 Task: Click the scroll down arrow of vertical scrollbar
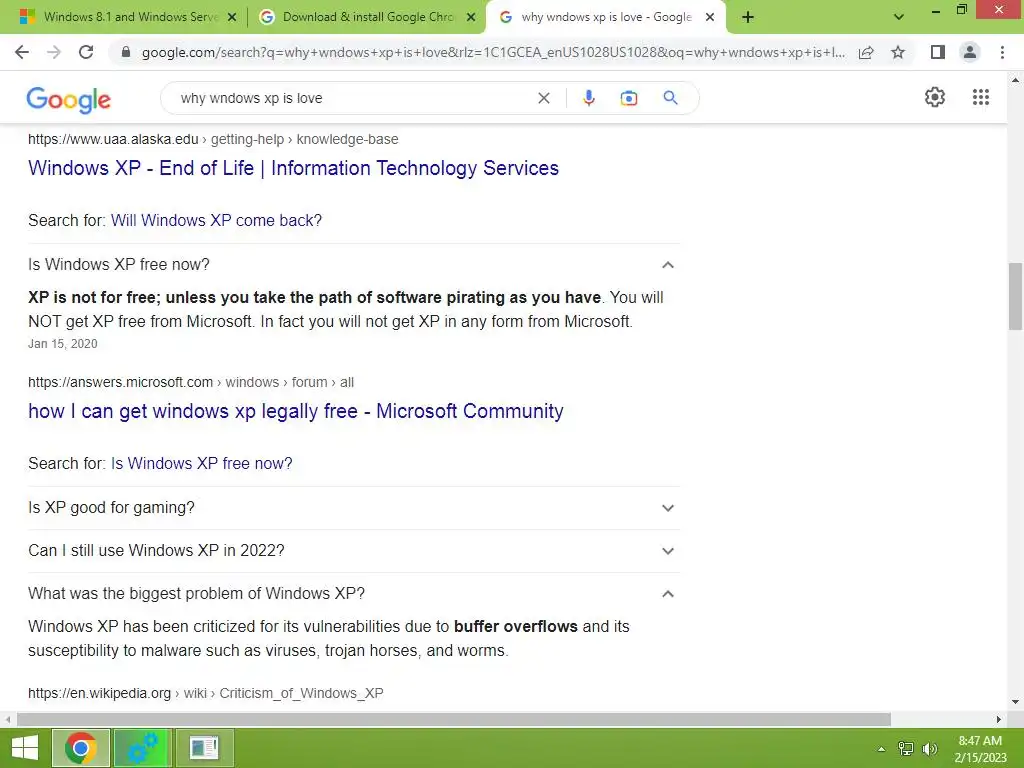coord(1015,702)
